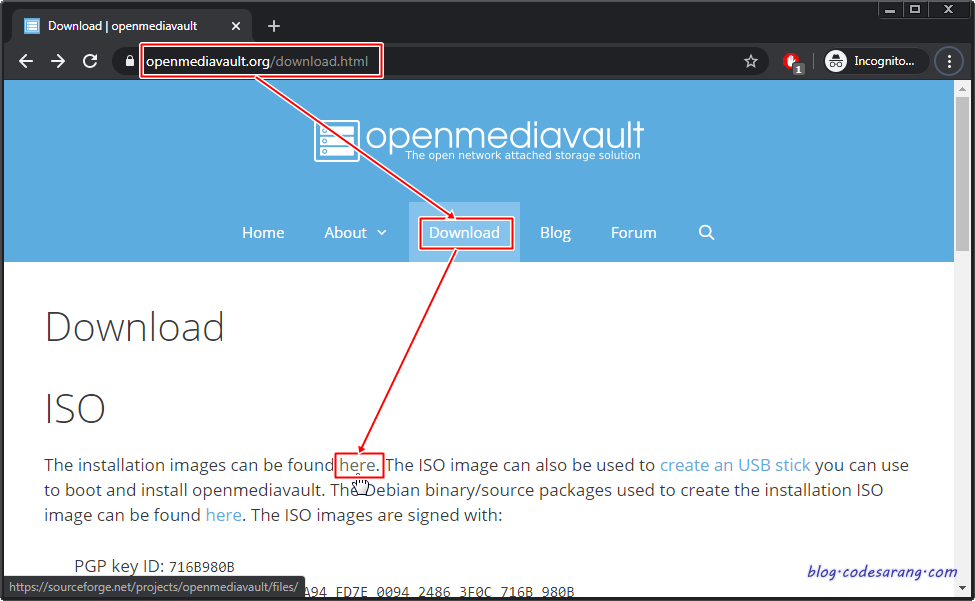Open the Blog navigation item
Viewport: 975px width, 601px height.
point(555,232)
